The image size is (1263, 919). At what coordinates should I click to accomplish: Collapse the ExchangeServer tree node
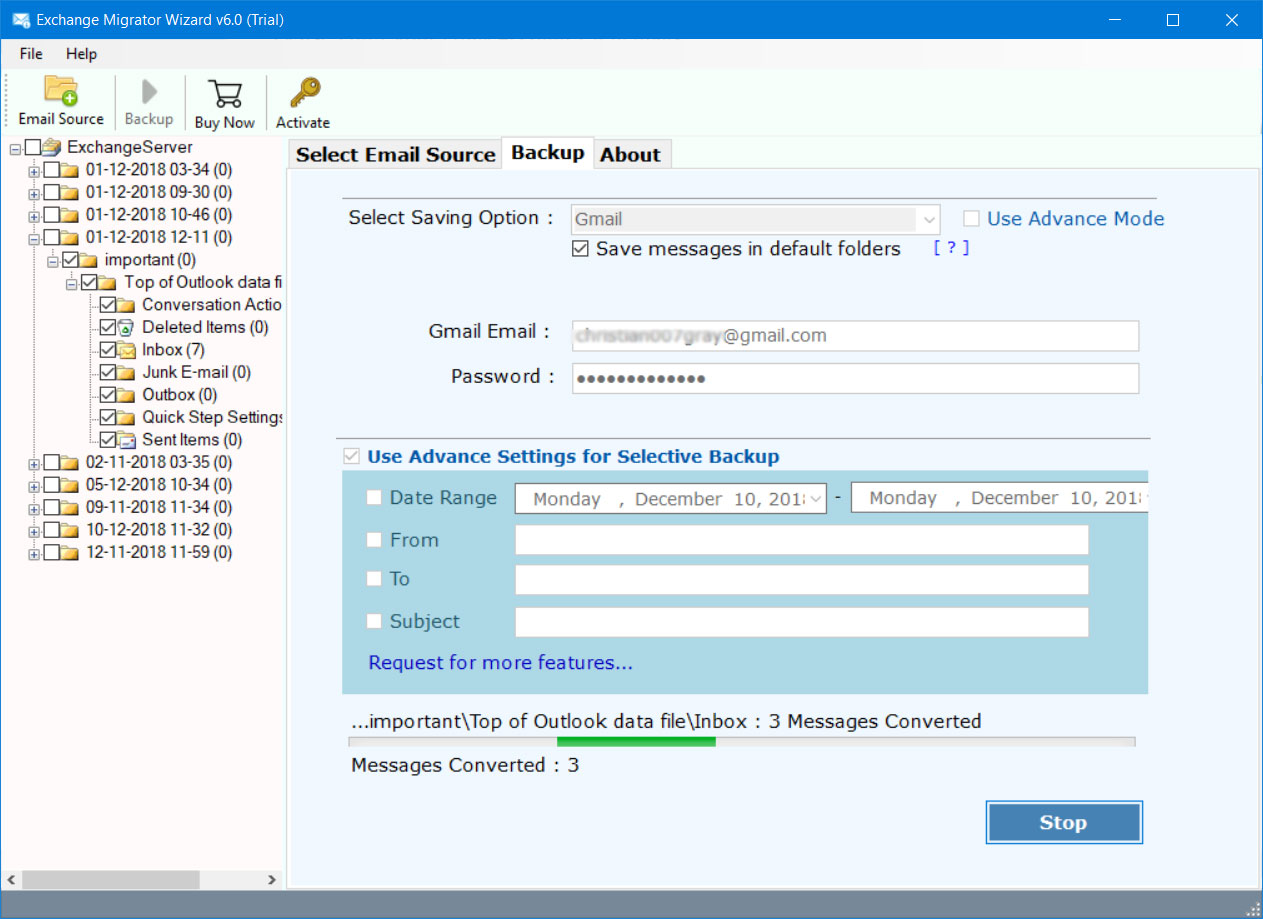(15, 148)
